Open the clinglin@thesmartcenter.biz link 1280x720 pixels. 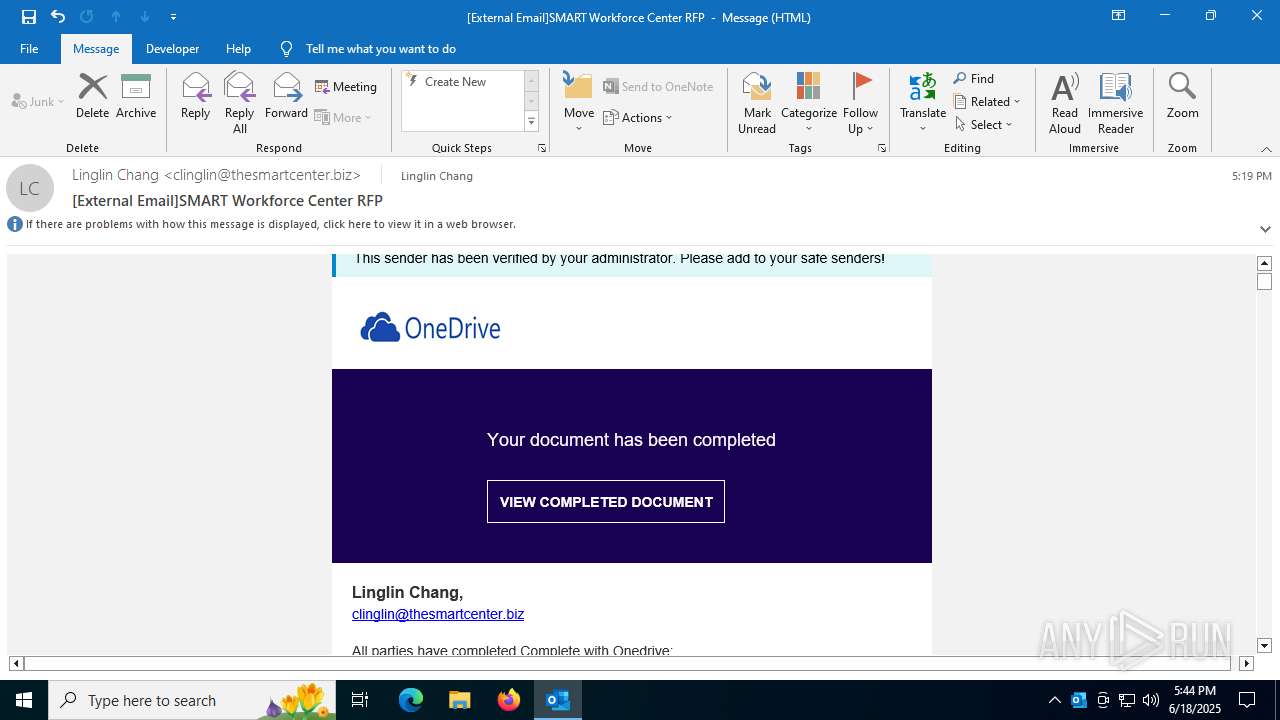click(x=438, y=614)
